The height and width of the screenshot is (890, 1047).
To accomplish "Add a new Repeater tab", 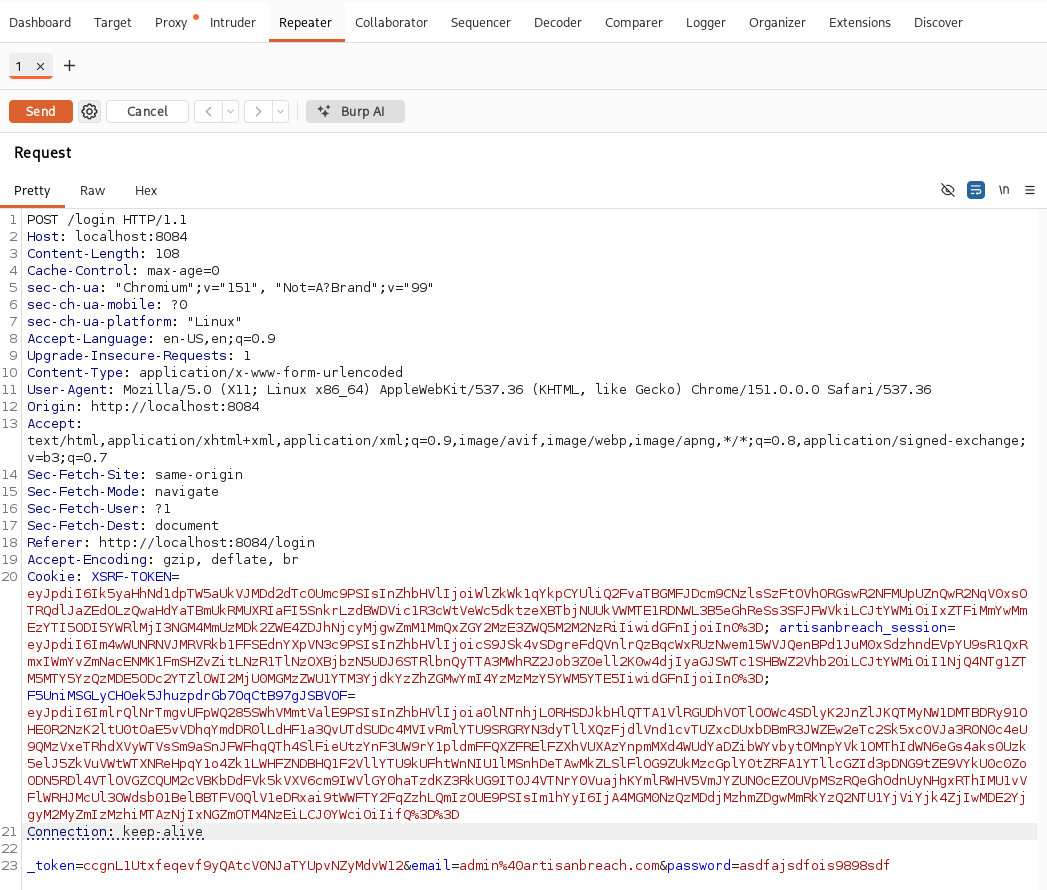I will (69, 65).
